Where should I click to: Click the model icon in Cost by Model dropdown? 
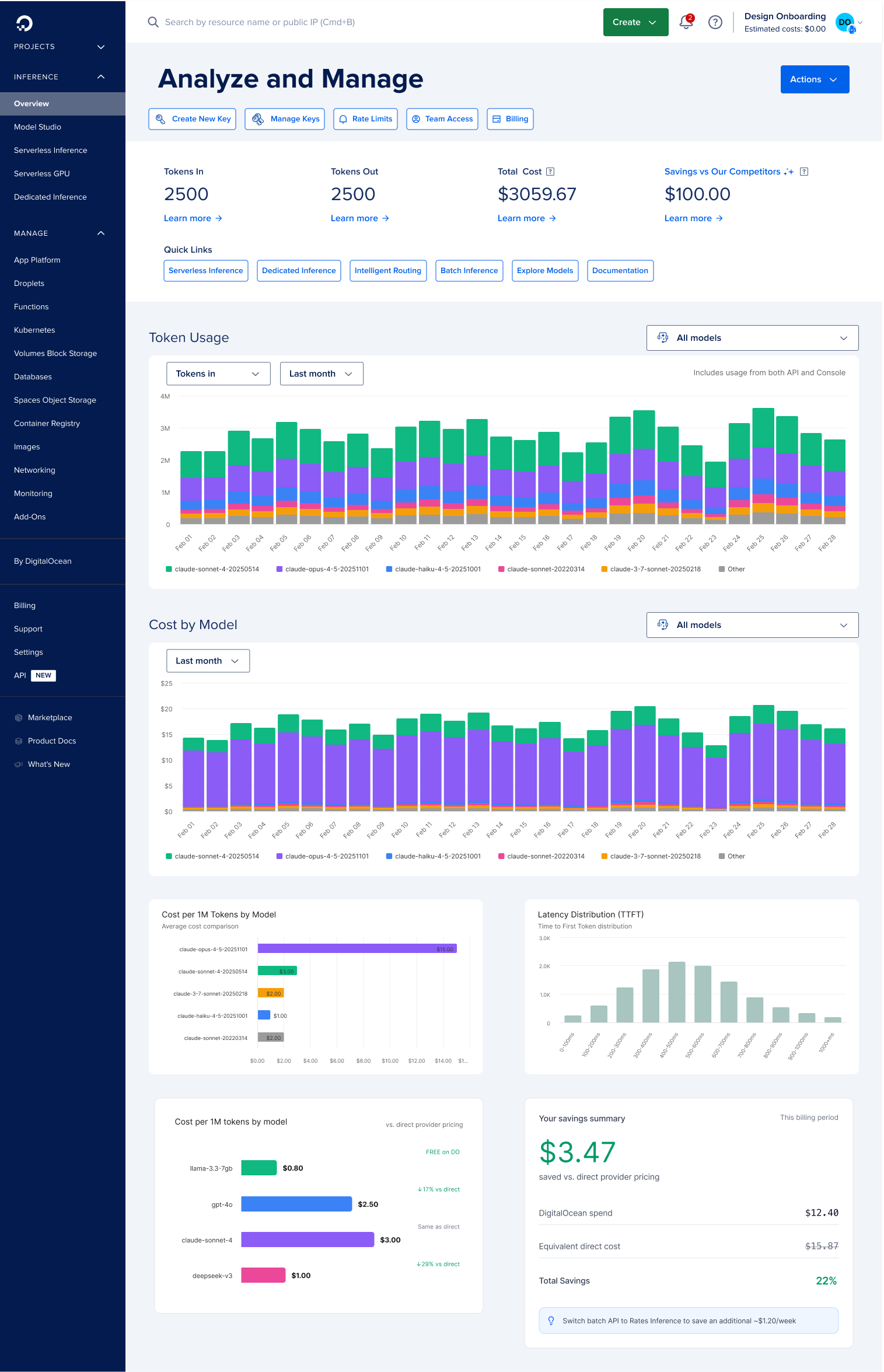pyautogui.click(x=663, y=624)
